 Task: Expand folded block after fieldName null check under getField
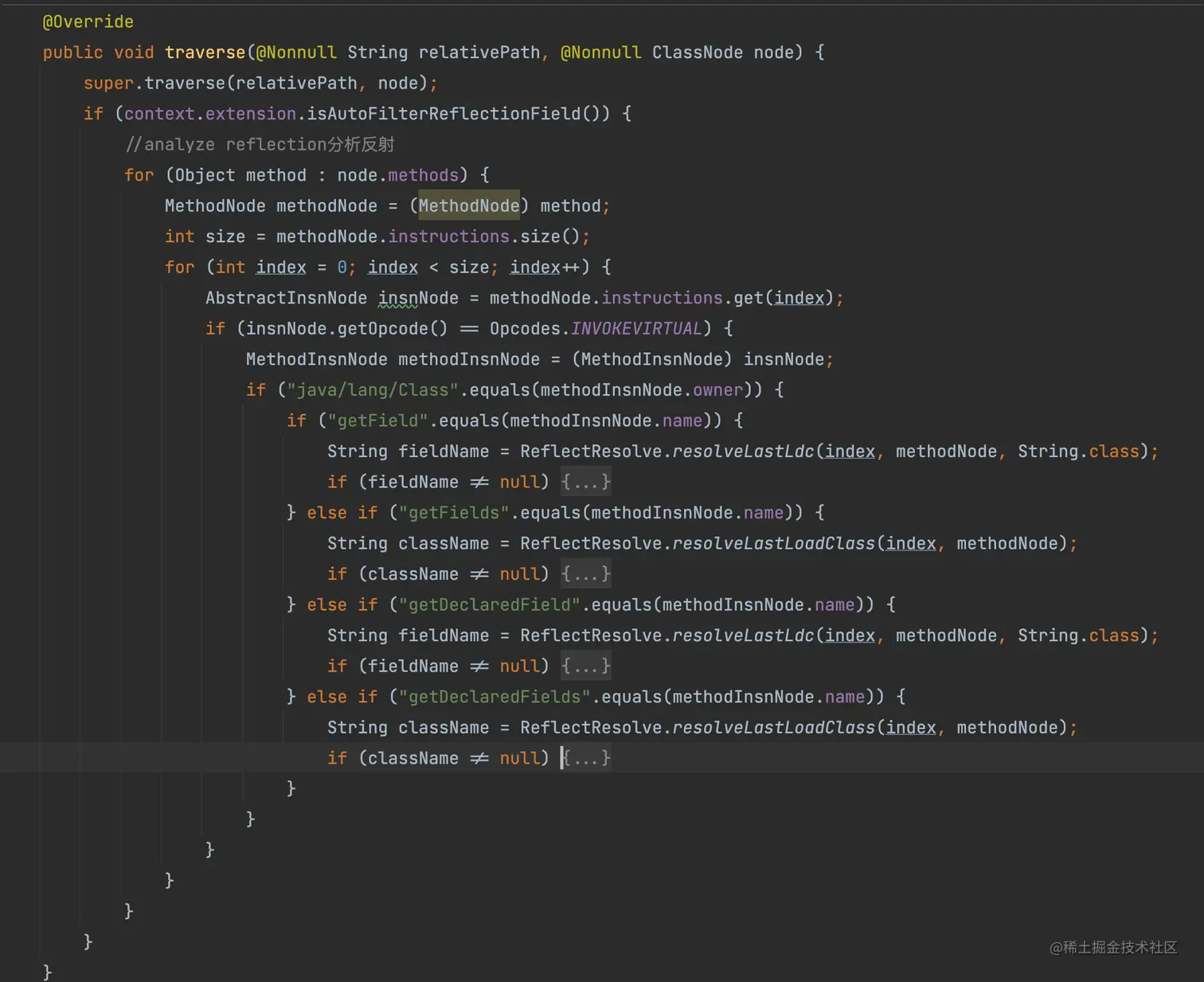coord(585,482)
